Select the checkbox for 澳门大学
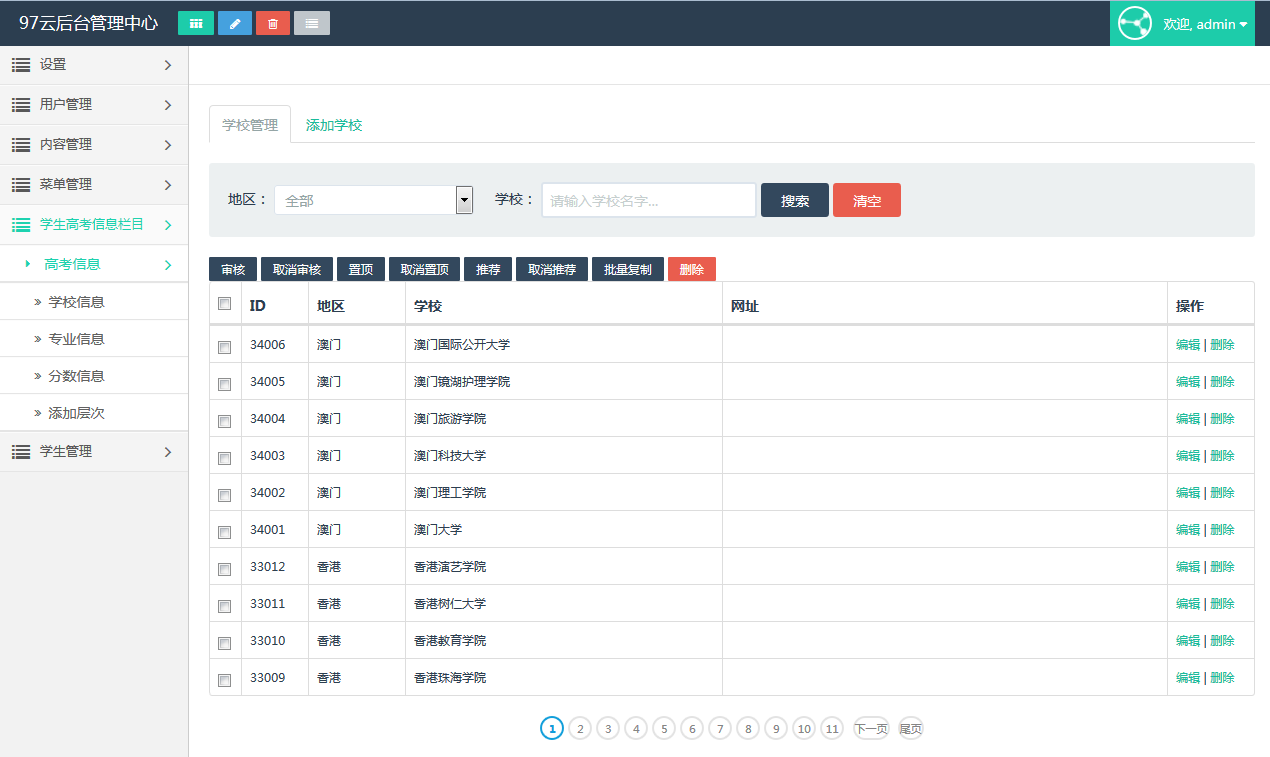Screen dimensions: 1270x757 click(225, 532)
